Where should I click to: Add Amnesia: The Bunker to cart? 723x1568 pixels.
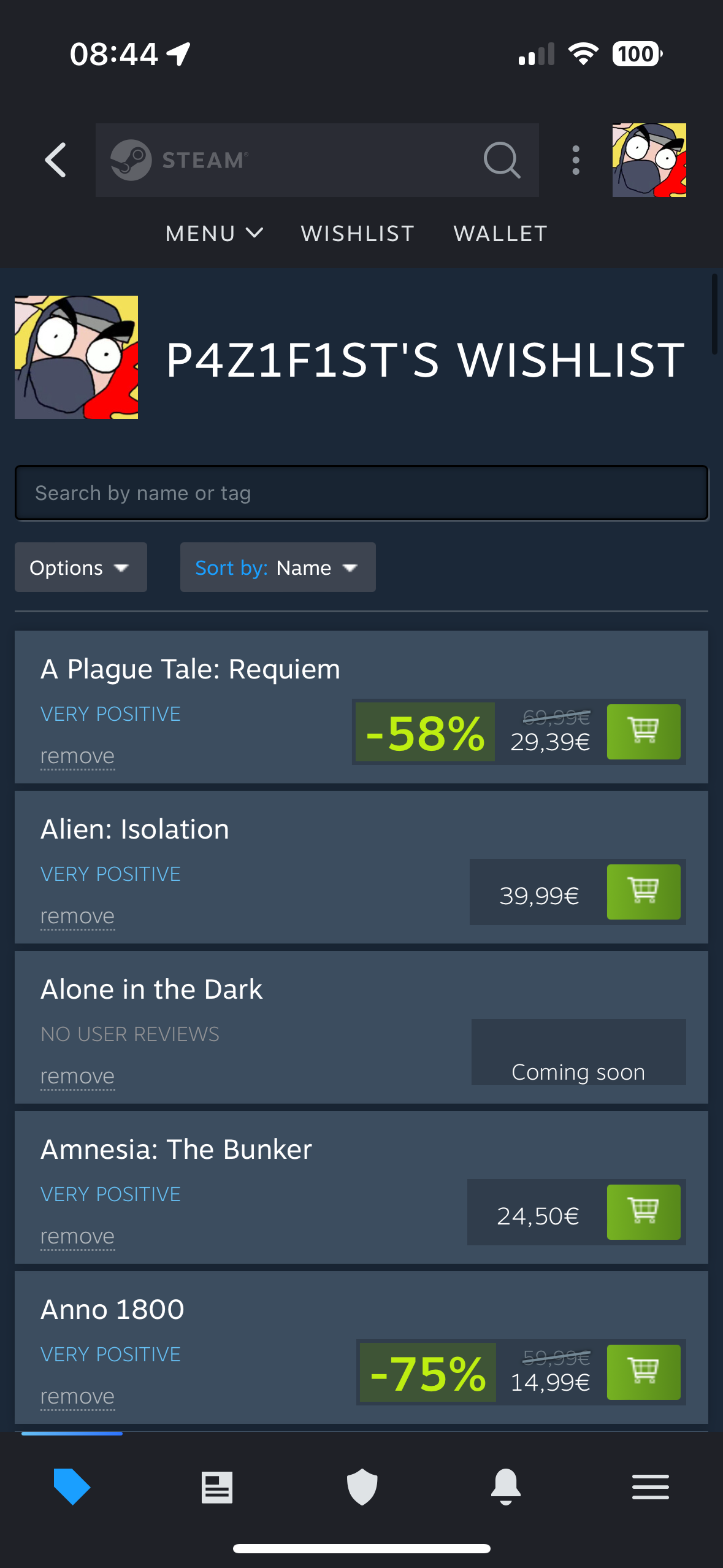(x=643, y=1212)
